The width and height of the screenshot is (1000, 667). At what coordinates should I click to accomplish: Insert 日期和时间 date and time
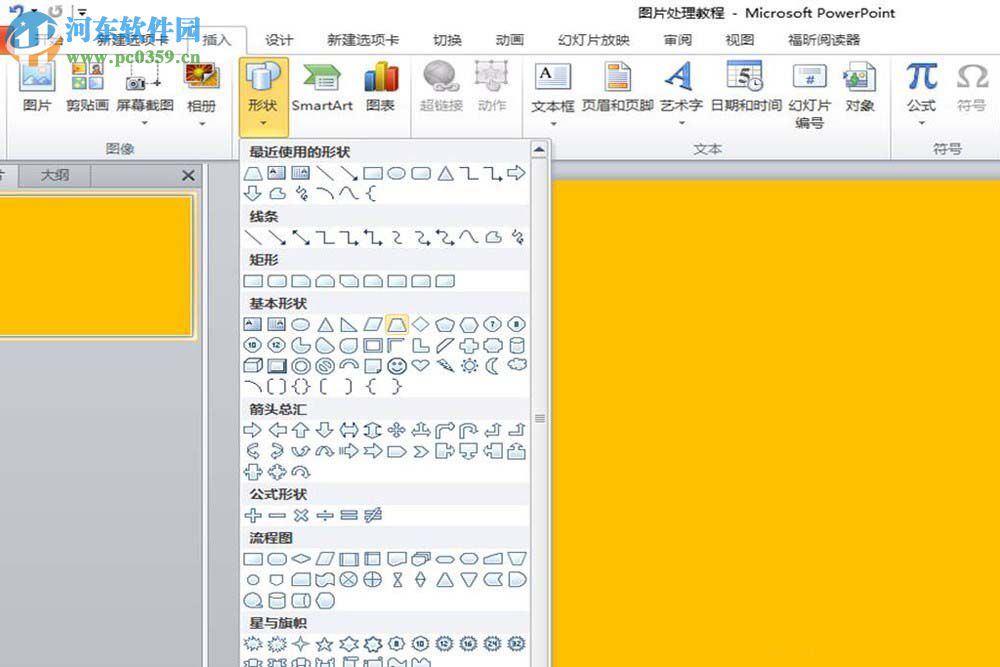(x=746, y=88)
